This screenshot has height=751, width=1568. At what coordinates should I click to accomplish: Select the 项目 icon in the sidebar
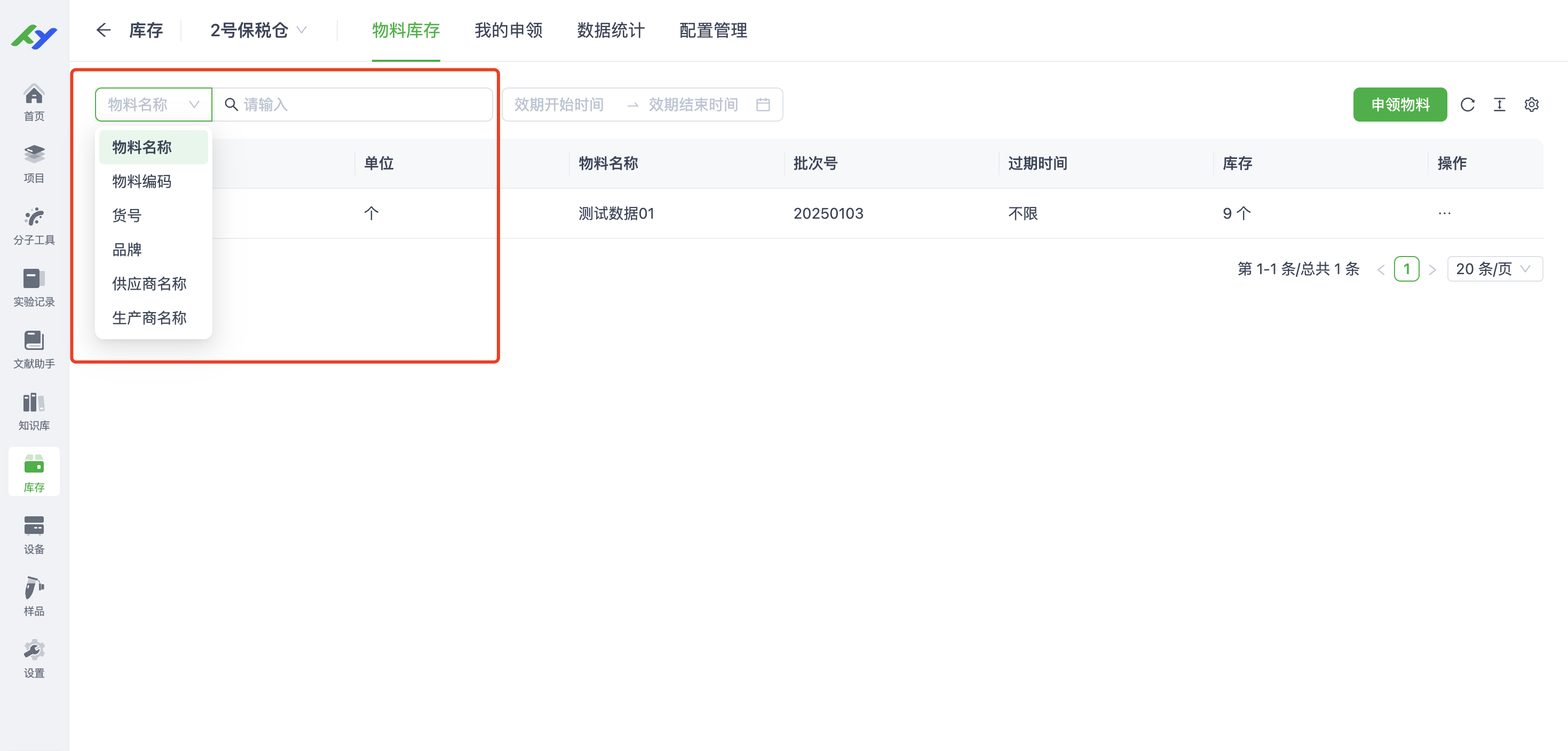34,163
